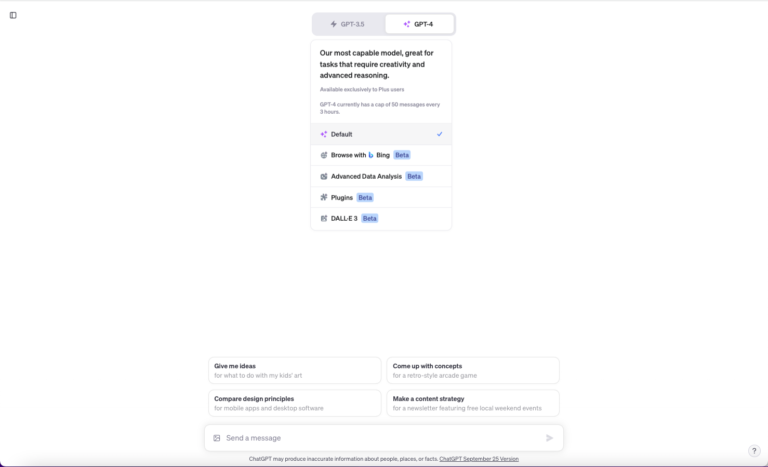The width and height of the screenshot is (768, 467).
Task: Switch to the GPT-3.5 model tab
Action: [x=348, y=24]
